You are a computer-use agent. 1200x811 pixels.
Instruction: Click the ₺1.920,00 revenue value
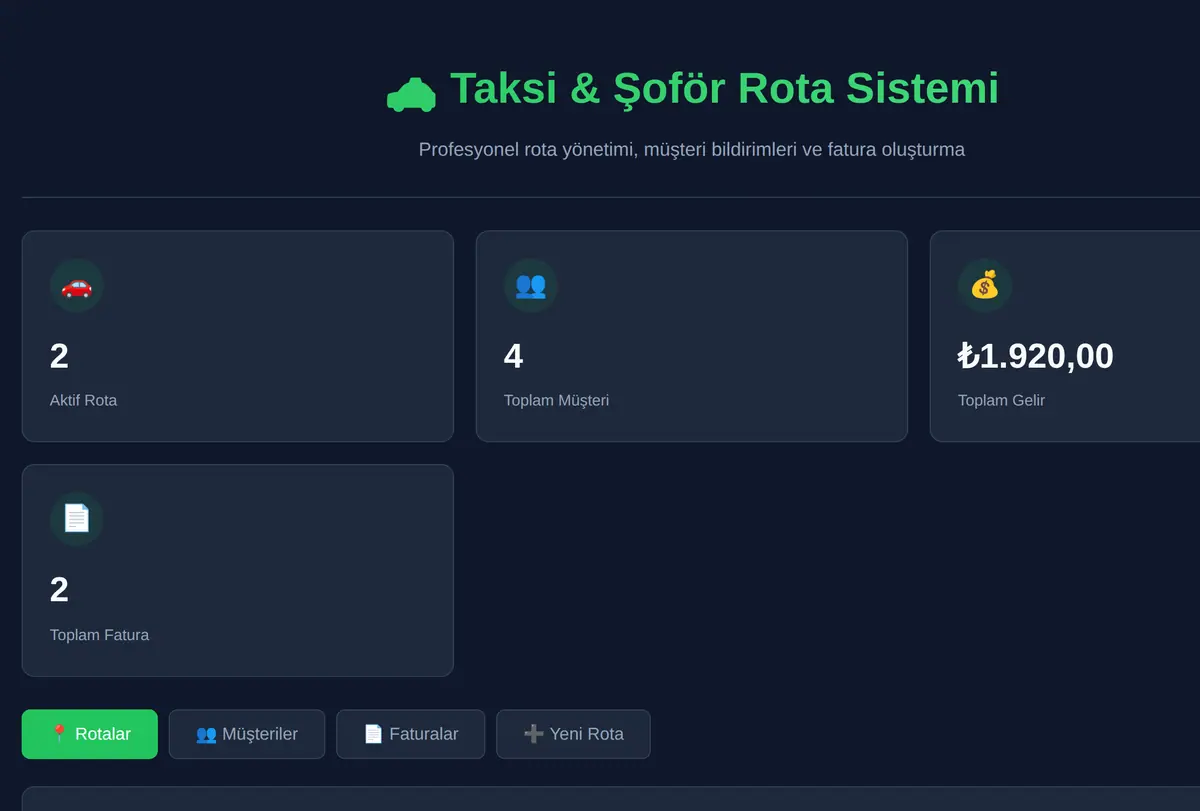1036,356
